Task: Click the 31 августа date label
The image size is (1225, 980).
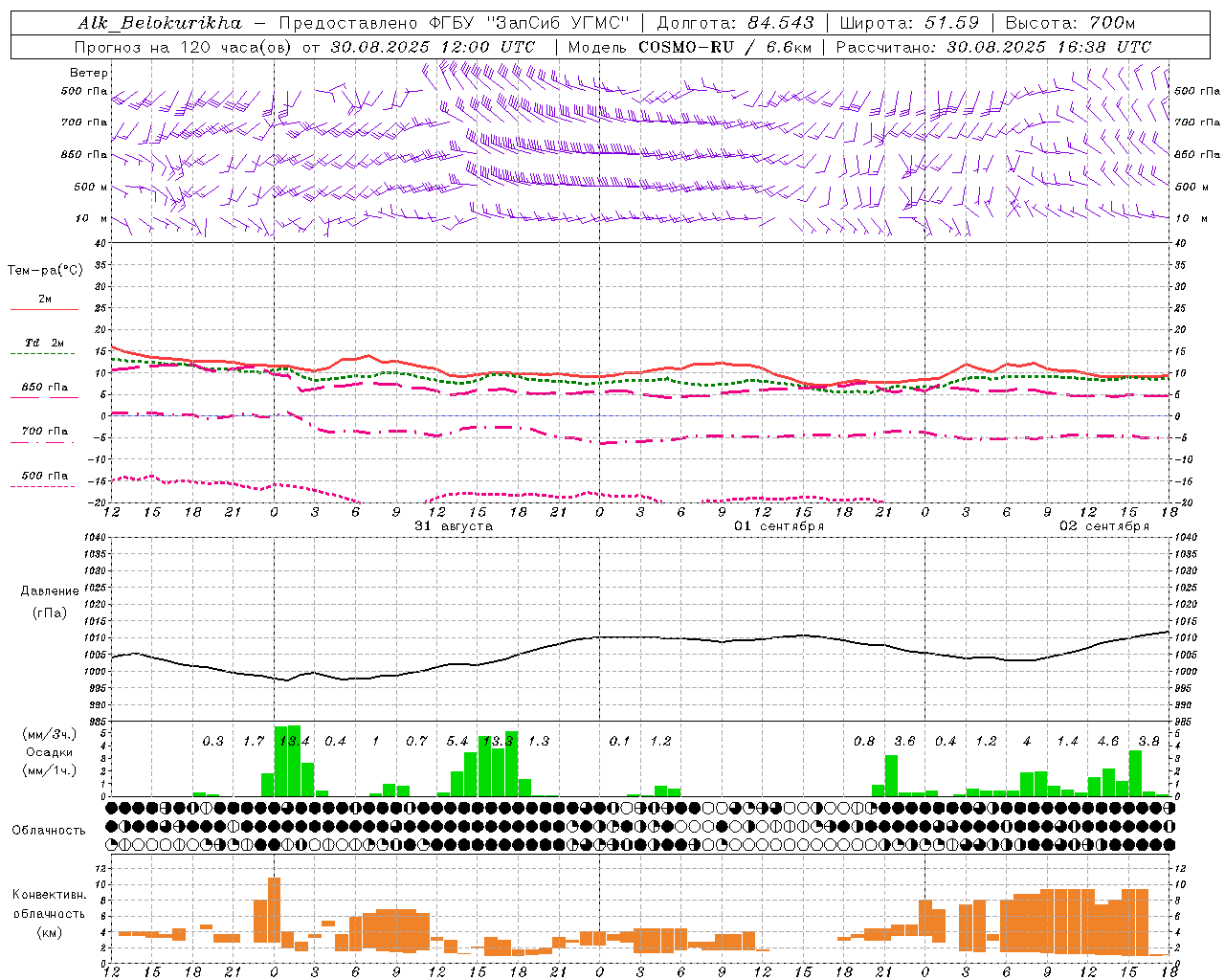Action: click(x=454, y=525)
